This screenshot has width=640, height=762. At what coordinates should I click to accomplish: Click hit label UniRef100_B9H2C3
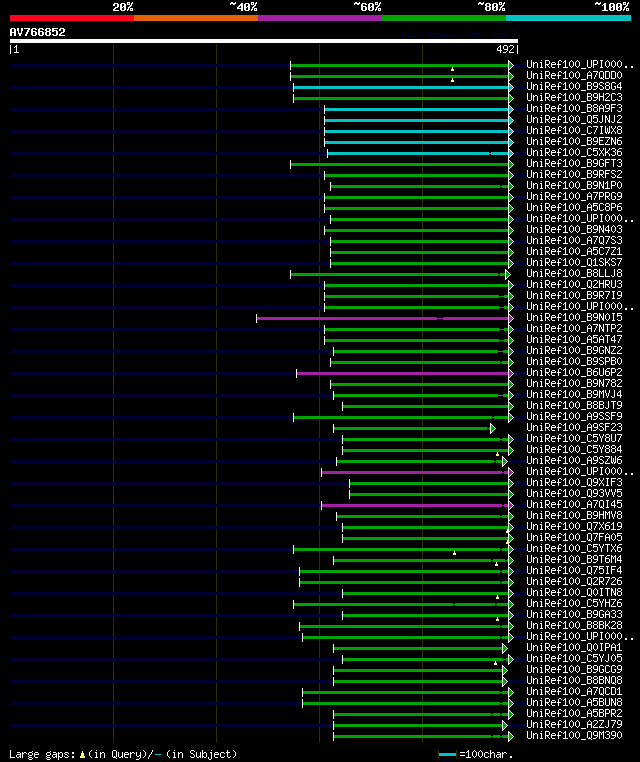click(x=574, y=98)
